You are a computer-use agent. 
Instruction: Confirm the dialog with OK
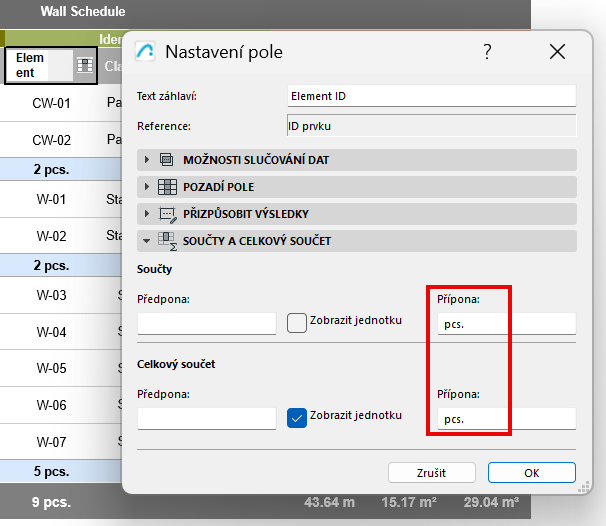[531, 473]
